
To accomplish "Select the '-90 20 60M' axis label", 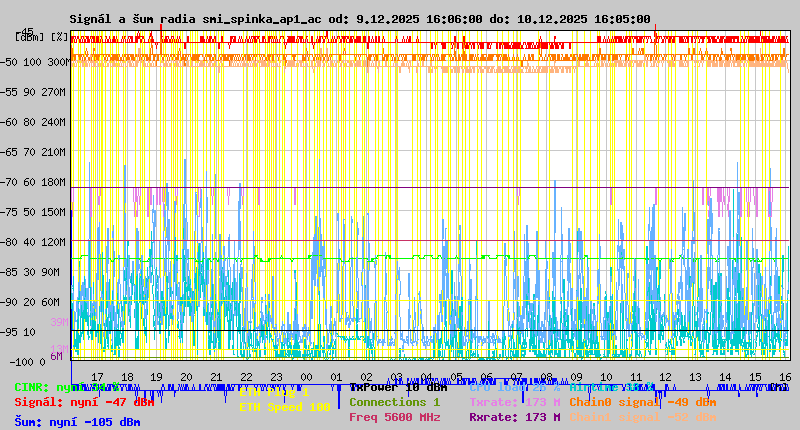I will [30, 302].
